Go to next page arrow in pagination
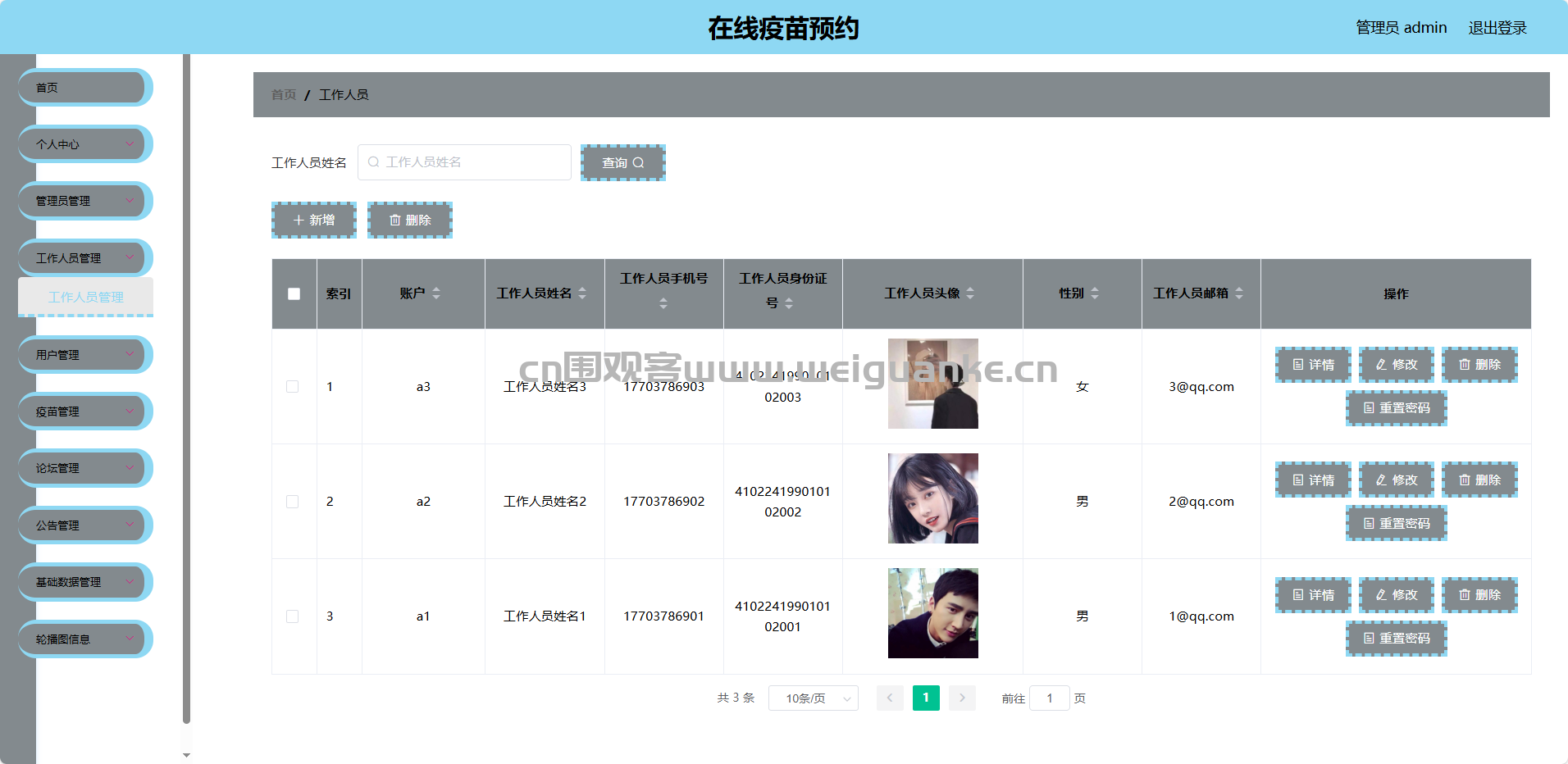This screenshot has width=1568, height=764. pyautogui.click(x=962, y=698)
